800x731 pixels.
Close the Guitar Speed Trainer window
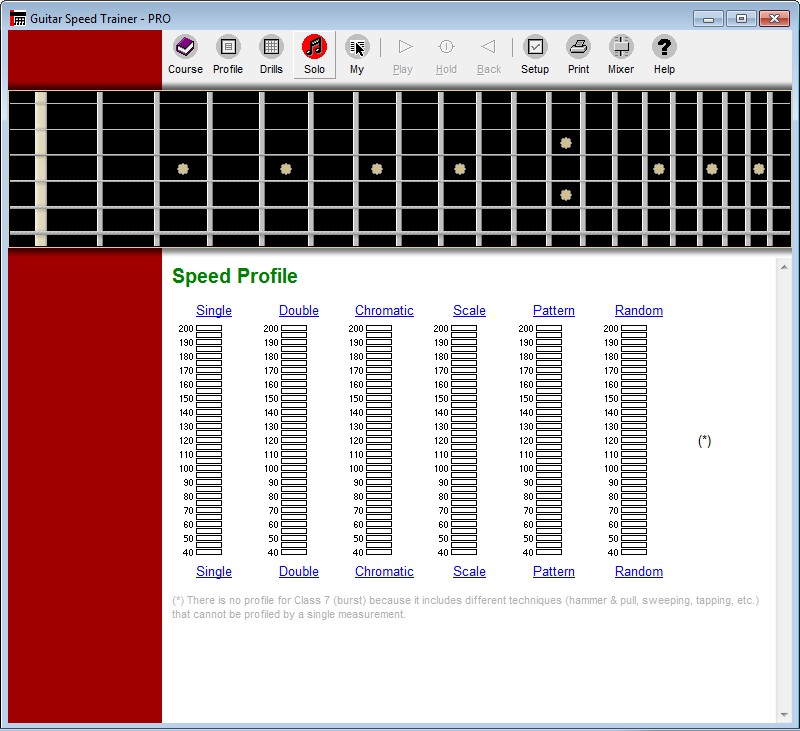pyautogui.click(x=774, y=19)
